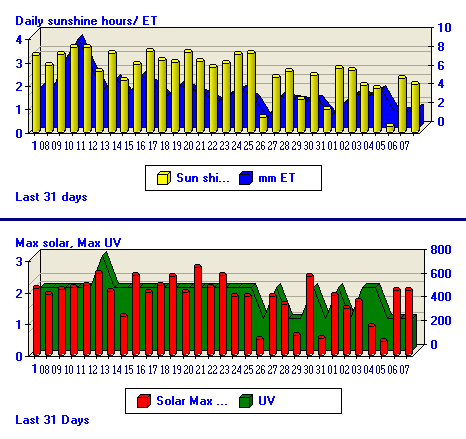466x439 pixels.
Task: Click the short red solar bar above label 05
Action: pyautogui.click(x=384, y=347)
